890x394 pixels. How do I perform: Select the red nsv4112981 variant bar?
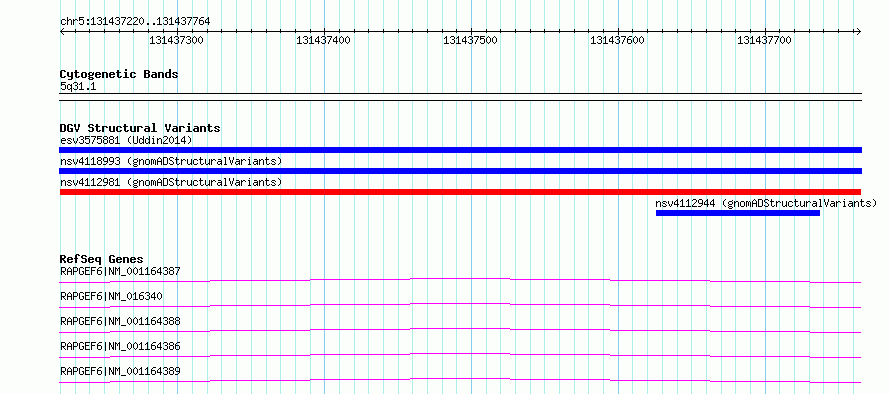[x=460, y=192]
